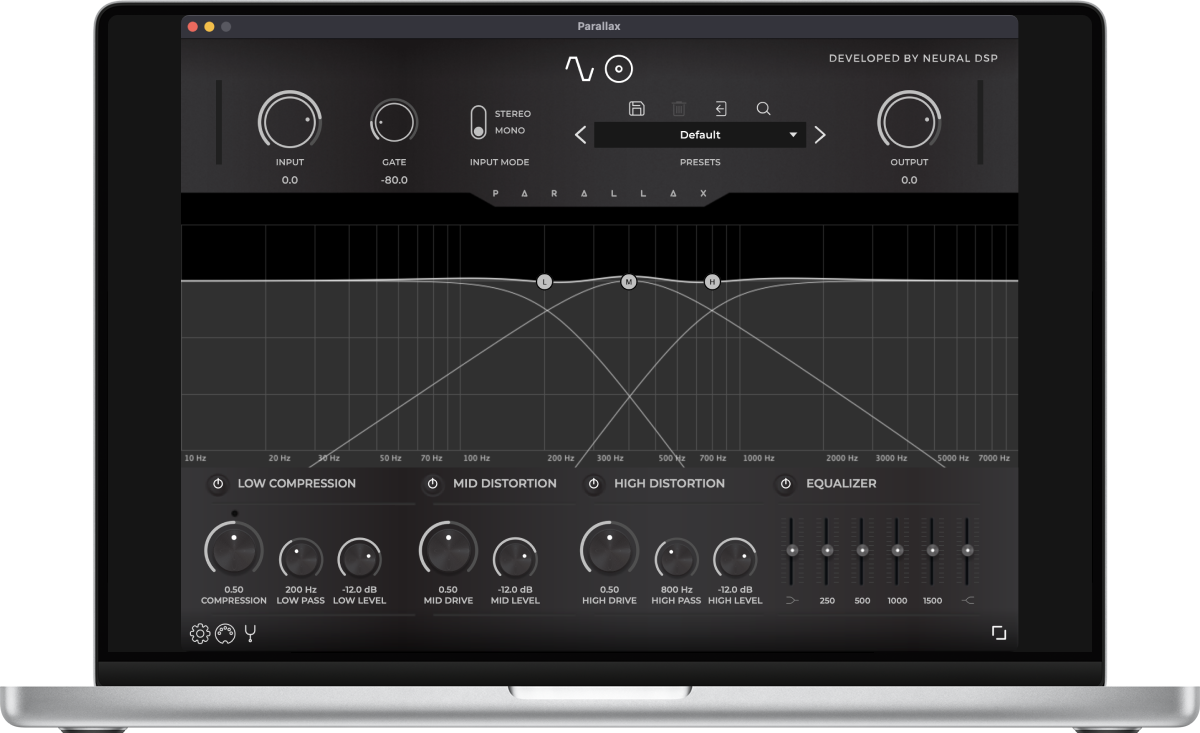Toggle Equalizer power button
Screen dimensions: 1200x733
785,484
